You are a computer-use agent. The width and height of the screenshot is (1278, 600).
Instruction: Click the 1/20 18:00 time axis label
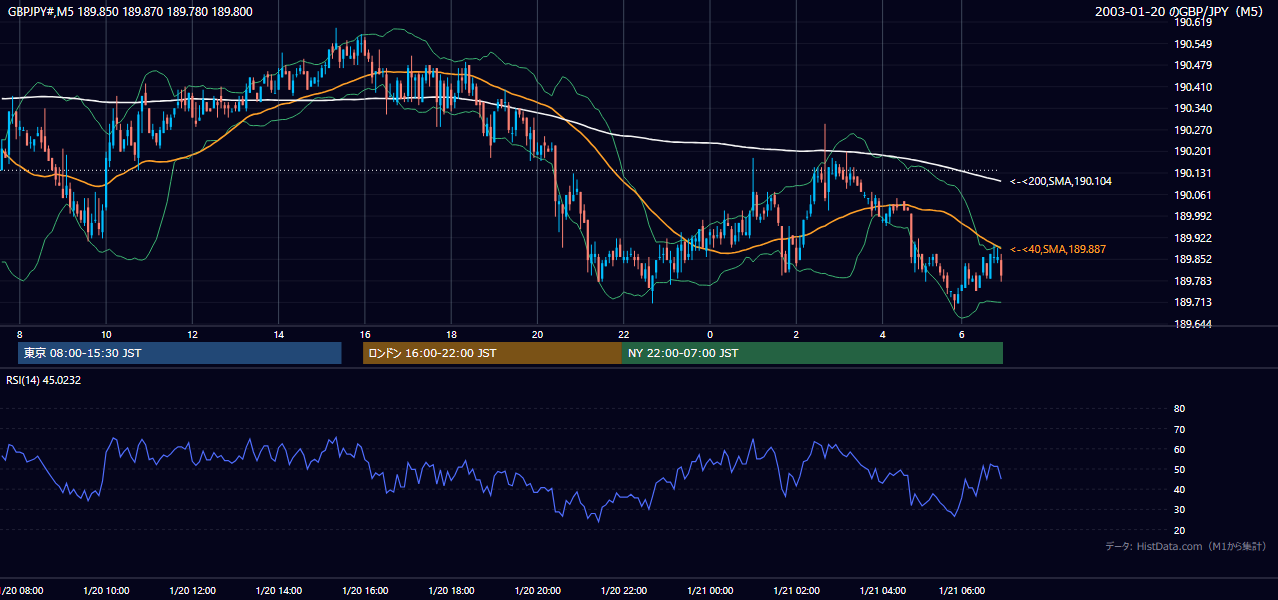[x=451, y=590]
